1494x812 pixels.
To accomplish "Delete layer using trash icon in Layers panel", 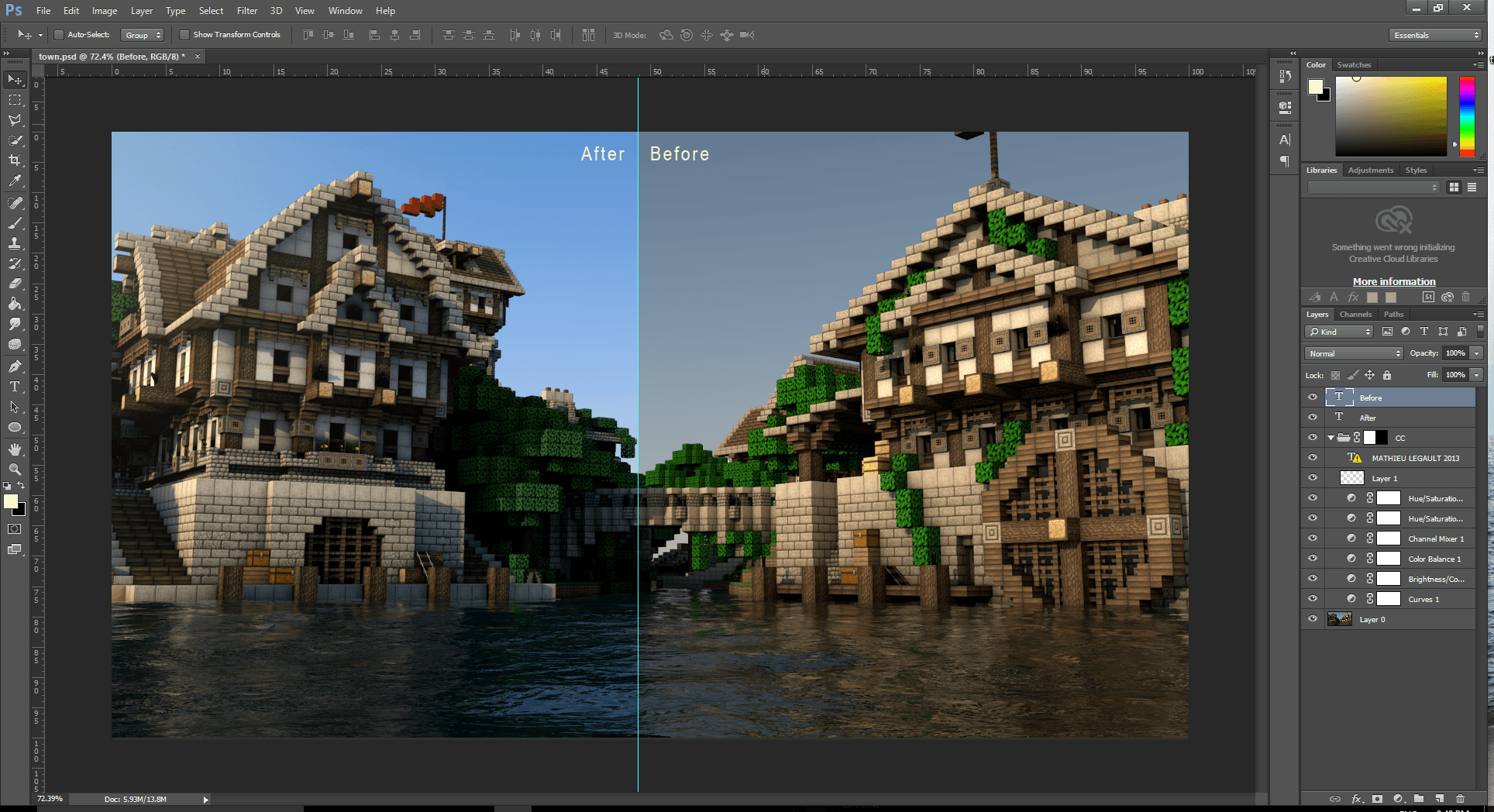I will 1460,798.
